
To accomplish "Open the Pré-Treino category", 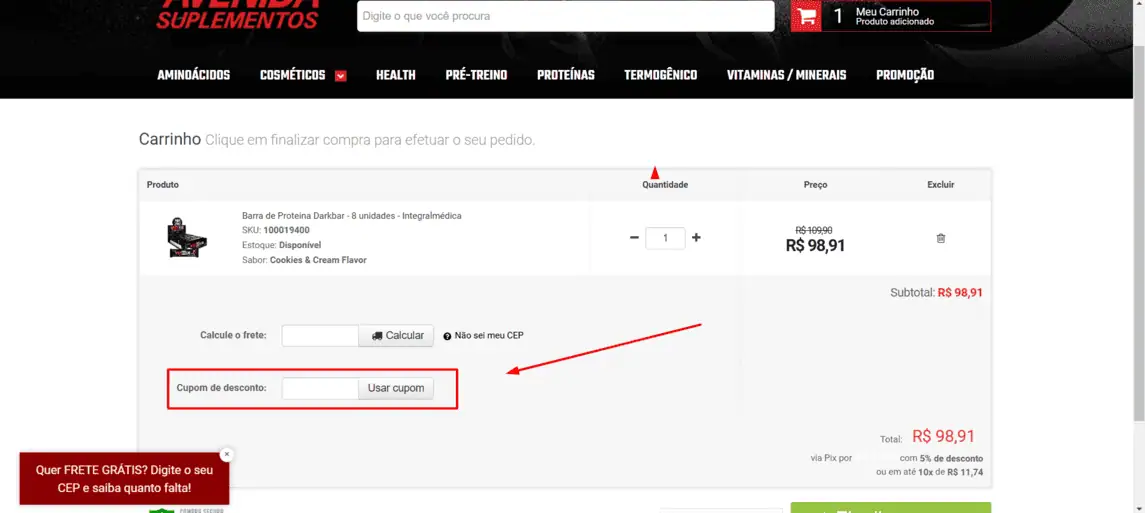I will pyautogui.click(x=476, y=75).
